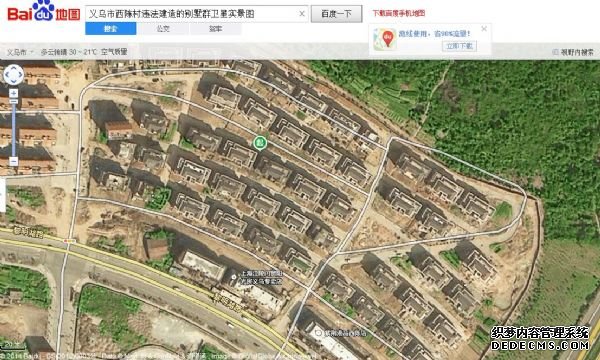This screenshot has width=600, height=360.
Task: Switch to the 驾车 tab
Action: tap(215, 29)
